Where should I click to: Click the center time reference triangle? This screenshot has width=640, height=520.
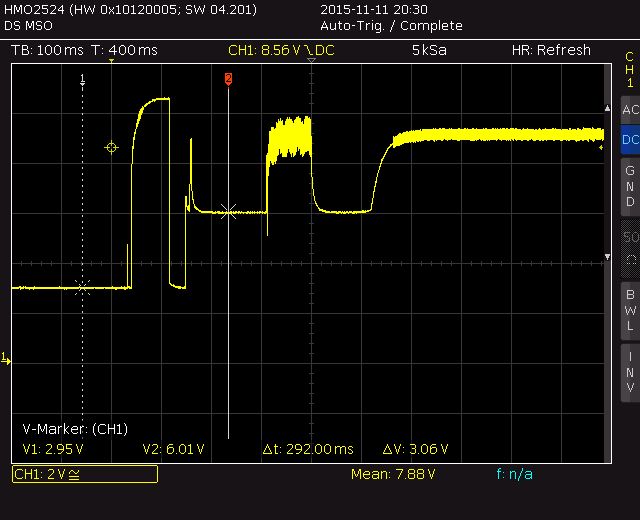(x=311, y=60)
